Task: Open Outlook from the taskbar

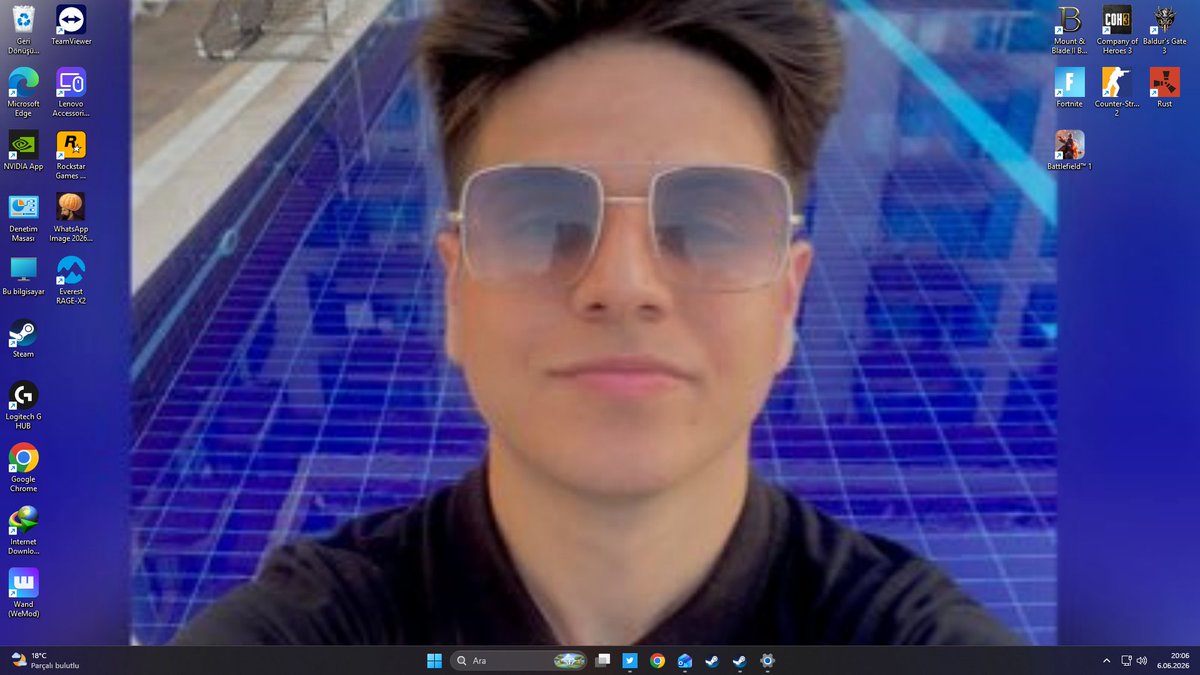Action: pyautogui.click(x=685, y=660)
